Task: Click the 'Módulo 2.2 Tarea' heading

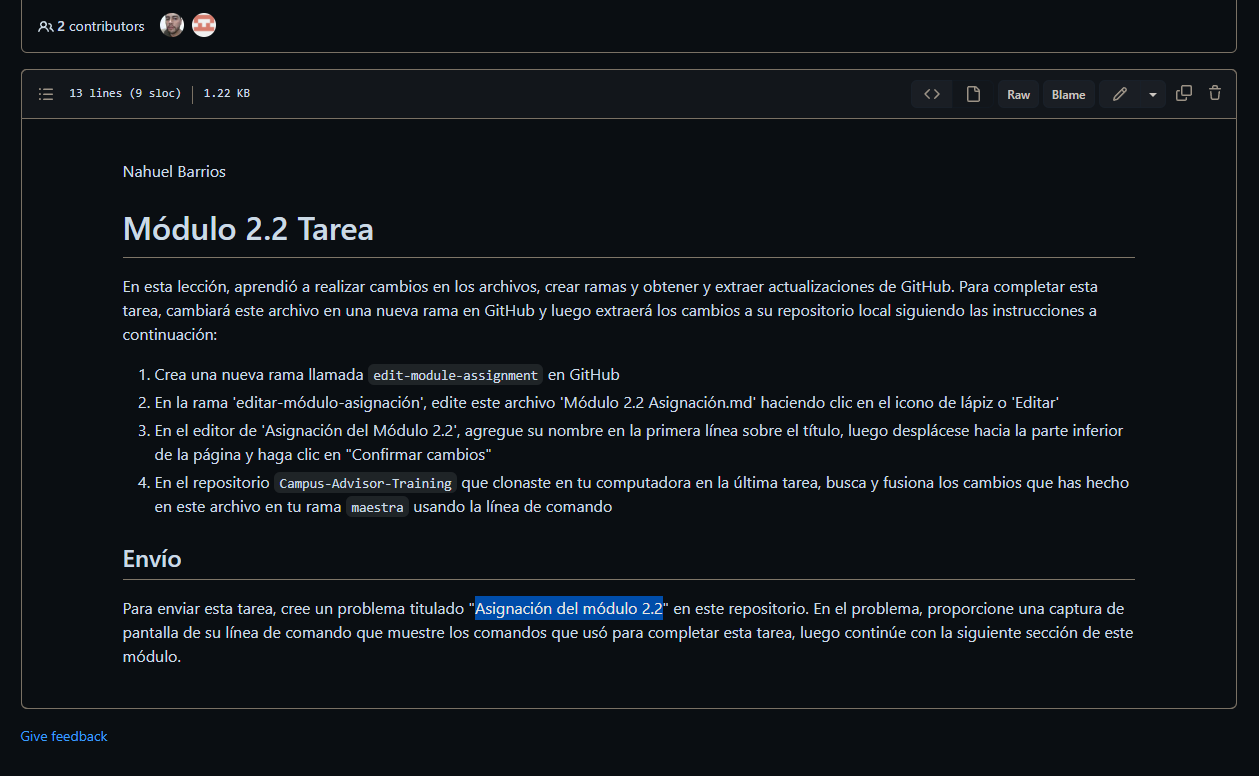Action: point(247,229)
